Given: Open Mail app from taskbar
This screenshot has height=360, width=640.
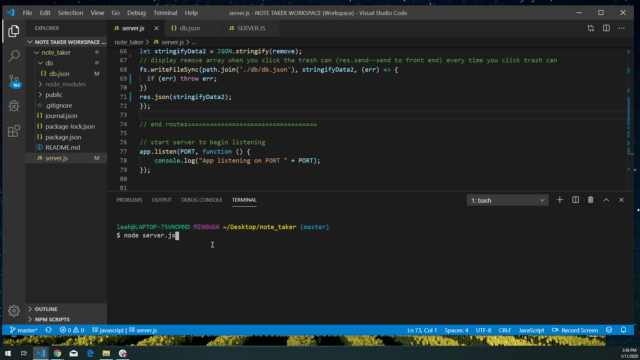Looking at the screenshot, I should pos(73,353).
